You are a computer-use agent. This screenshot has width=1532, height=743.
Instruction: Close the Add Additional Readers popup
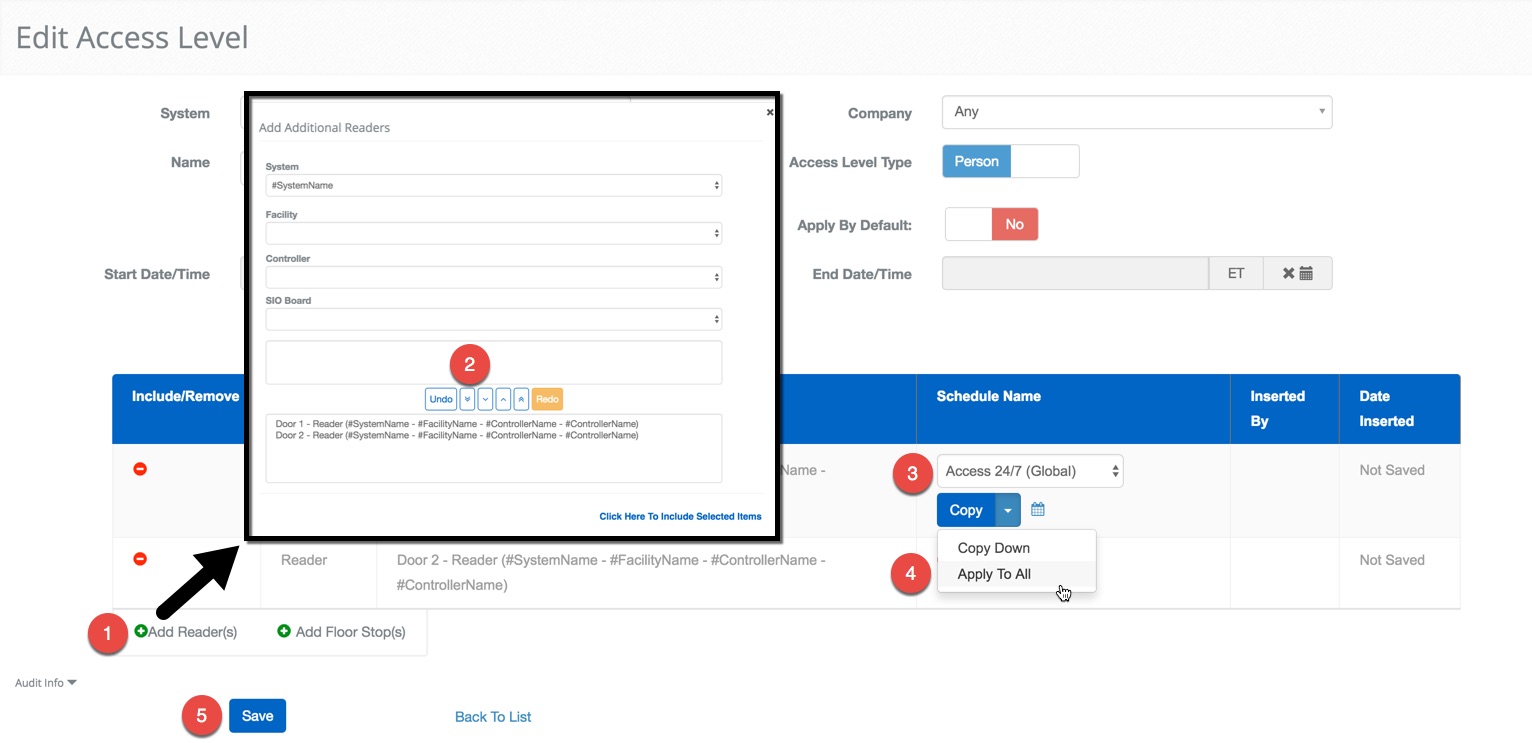click(770, 113)
